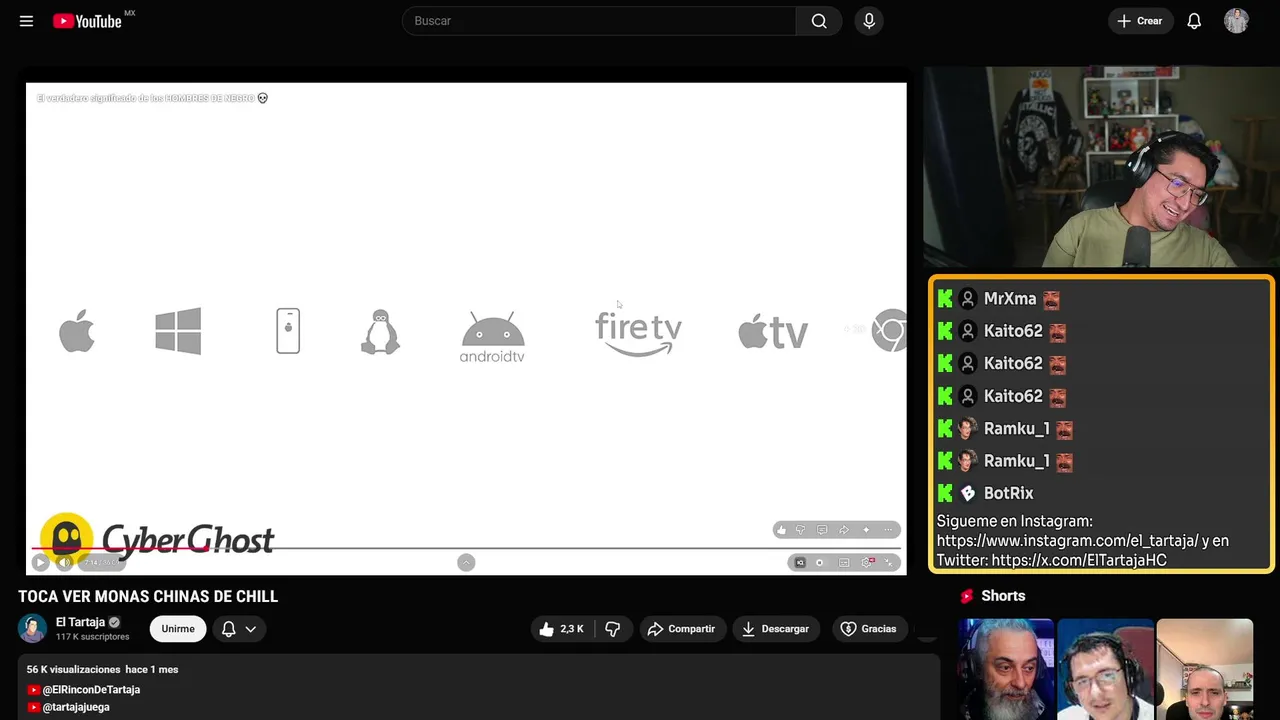Open subscription notification bell dropdown
Screen dimensions: 1280x720
[x=239, y=629]
